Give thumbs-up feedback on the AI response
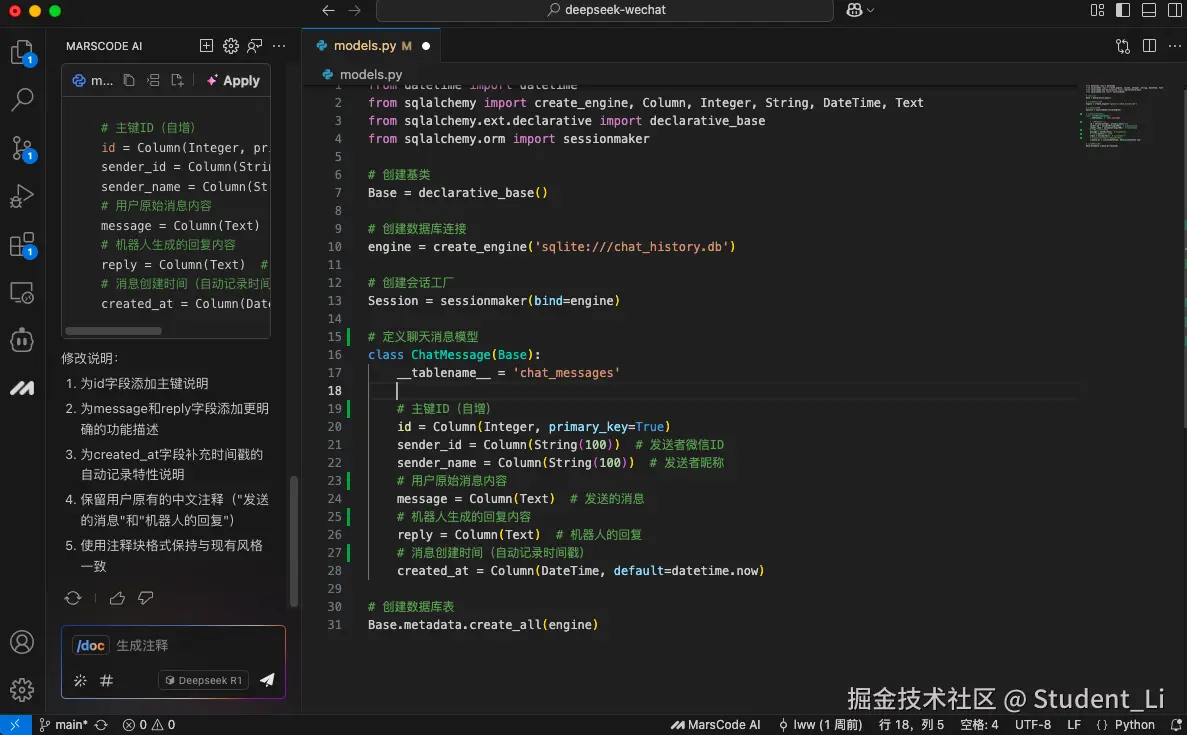This screenshot has width=1187, height=735. click(x=117, y=597)
